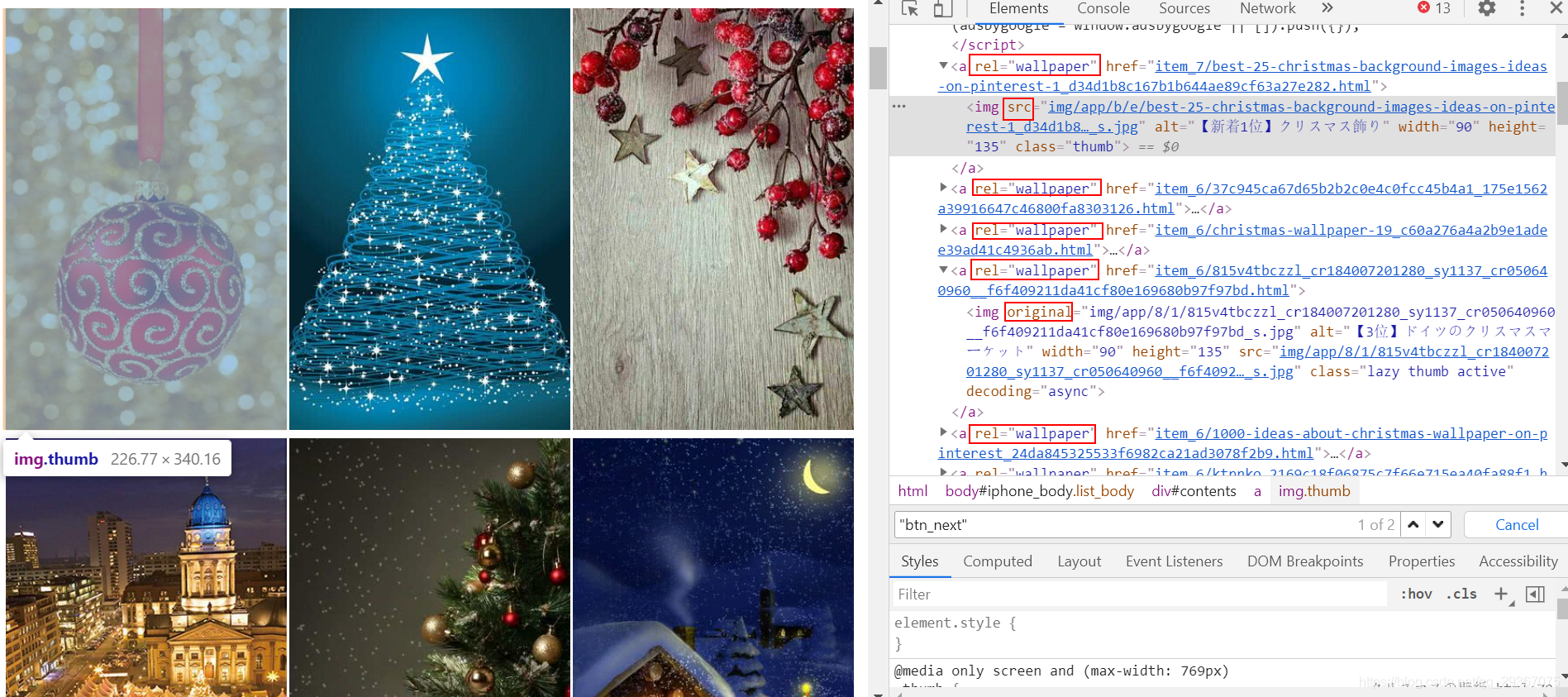
Task: Toggle the computed styles sidebar icon
Action: click(1535, 594)
